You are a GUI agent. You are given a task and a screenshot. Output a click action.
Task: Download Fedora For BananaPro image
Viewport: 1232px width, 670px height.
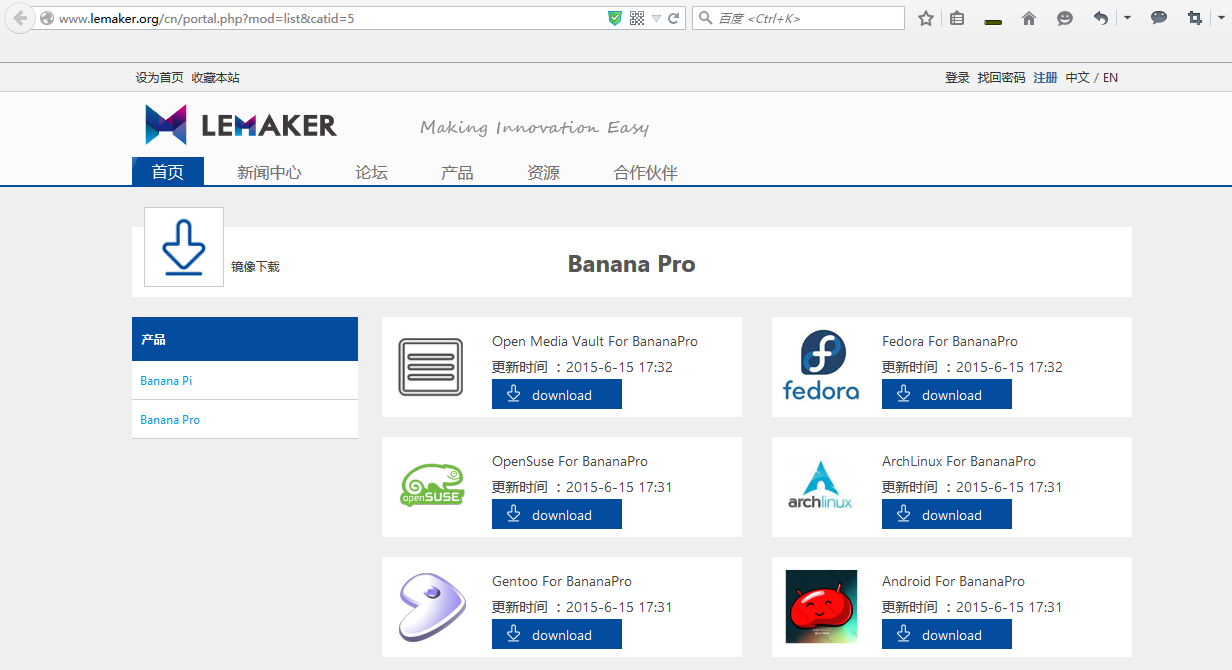click(947, 394)
